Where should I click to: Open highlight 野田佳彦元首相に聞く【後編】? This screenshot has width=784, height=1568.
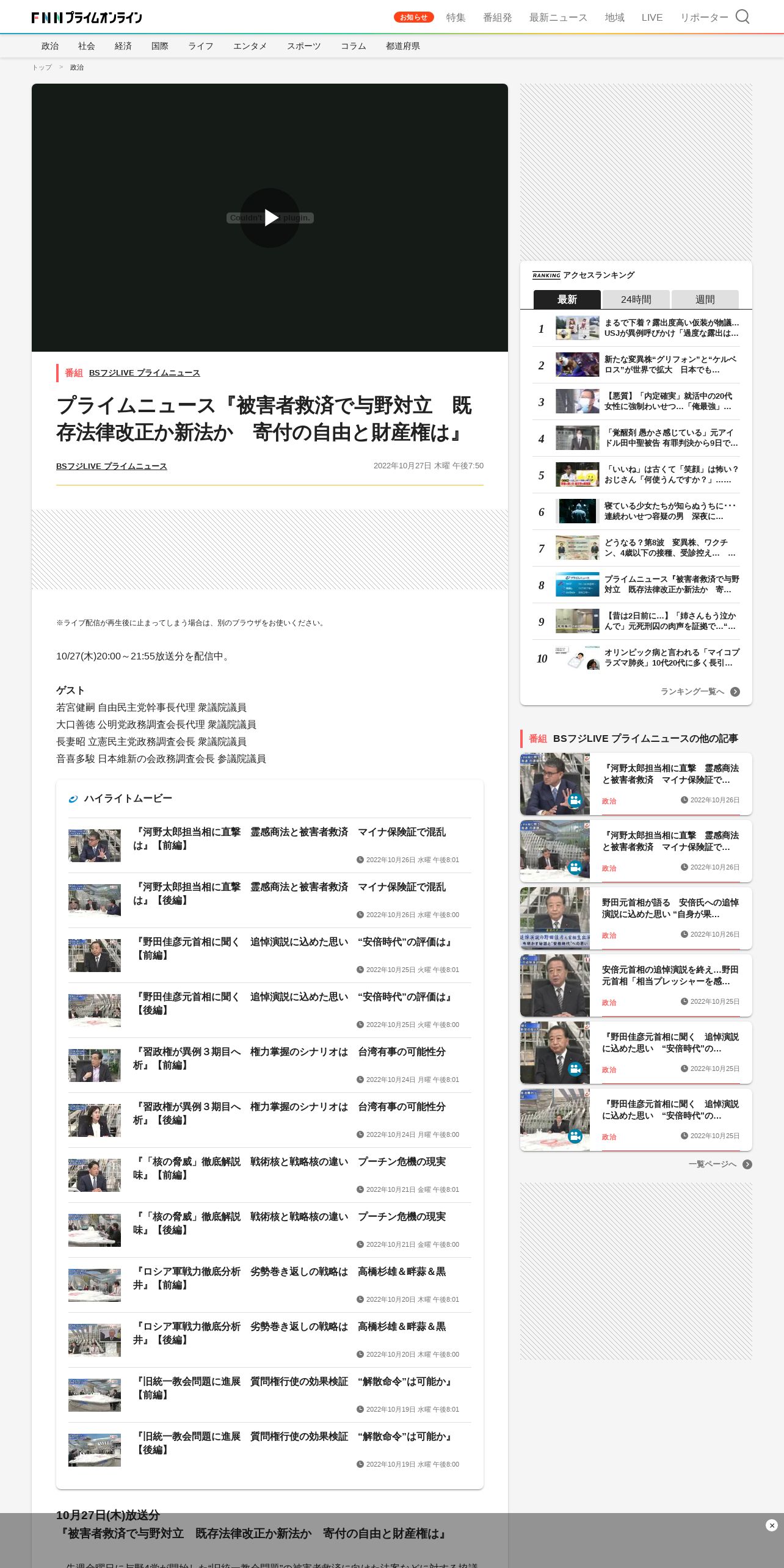coord(270,1011)
